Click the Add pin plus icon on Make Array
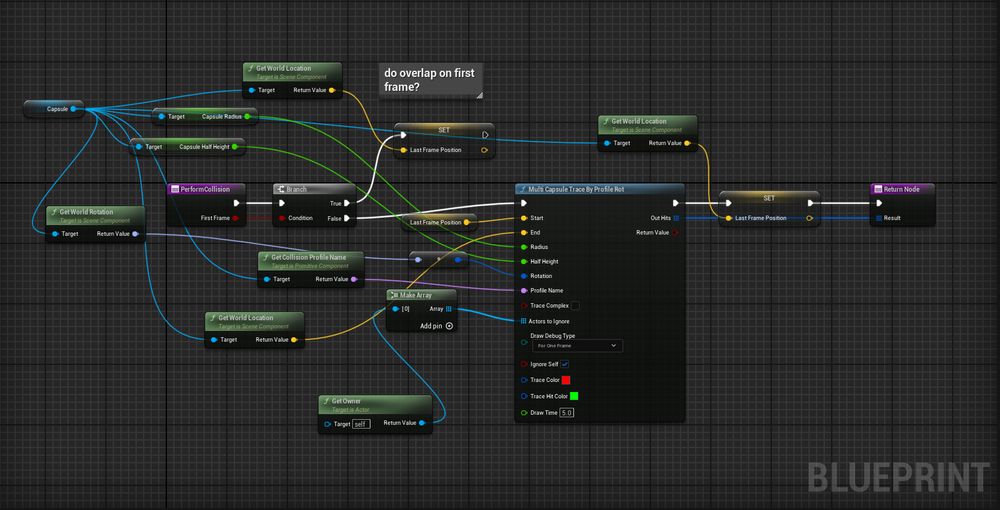This screenshot has width=1000, height=510. point(449,326)
